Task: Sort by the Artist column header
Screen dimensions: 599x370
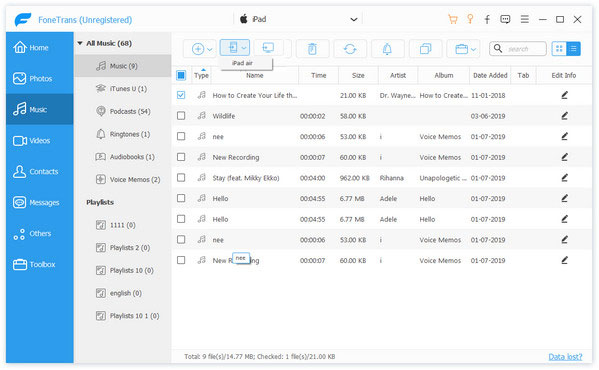Action: coord(398,76)
